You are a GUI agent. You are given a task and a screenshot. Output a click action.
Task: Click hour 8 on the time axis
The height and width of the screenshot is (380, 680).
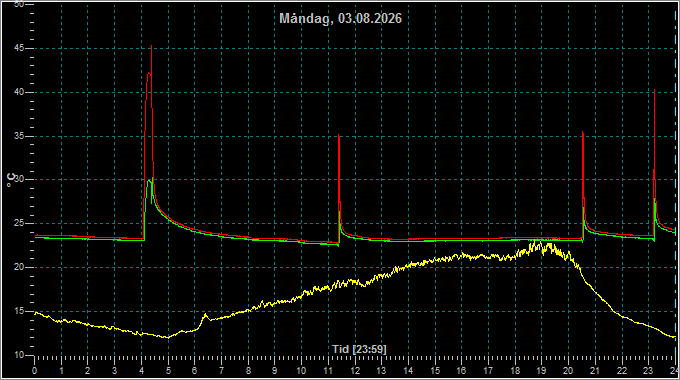(x=248, y=371)
